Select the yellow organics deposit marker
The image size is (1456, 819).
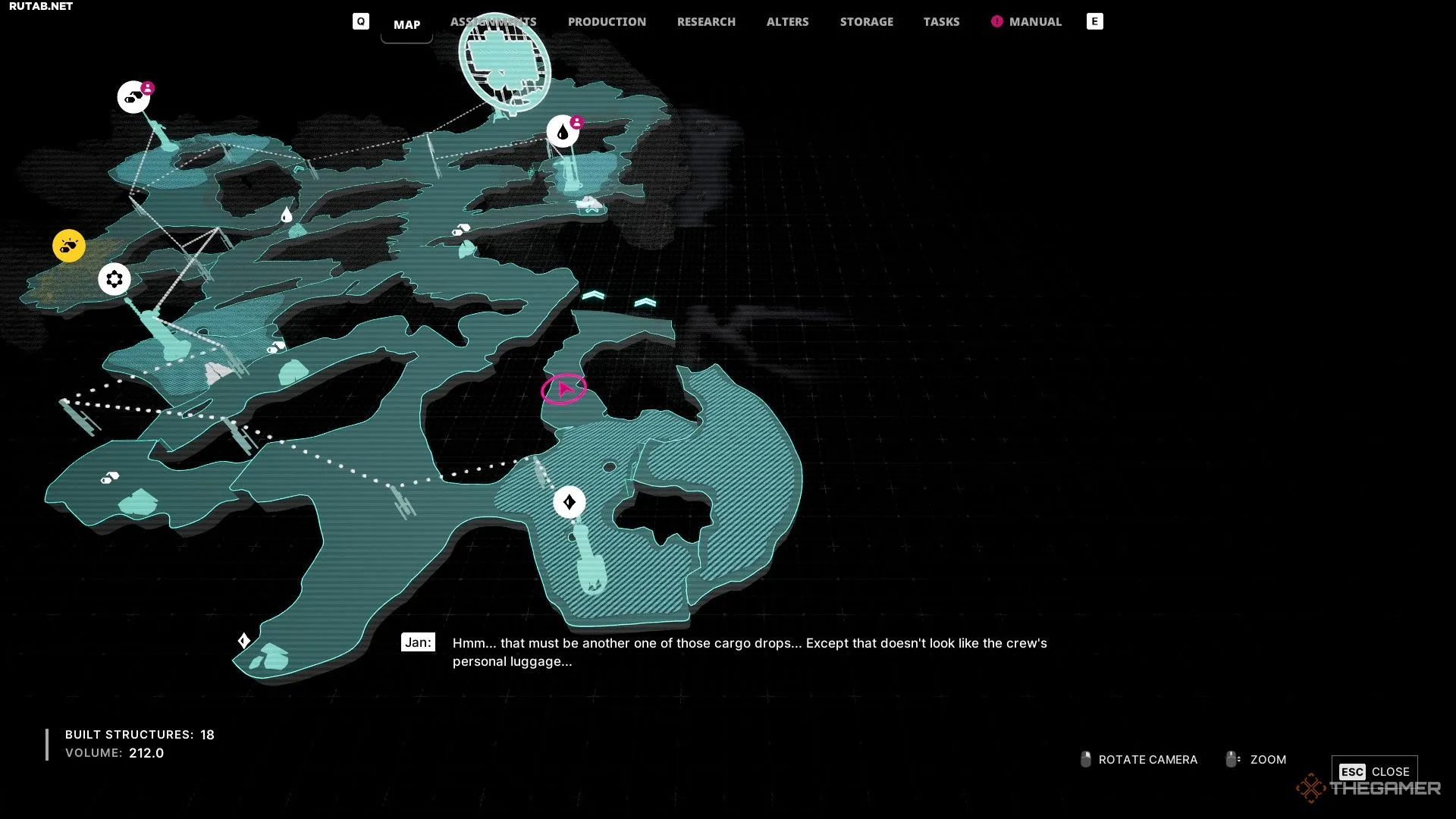pyautogui.click(x=69, y=246)
